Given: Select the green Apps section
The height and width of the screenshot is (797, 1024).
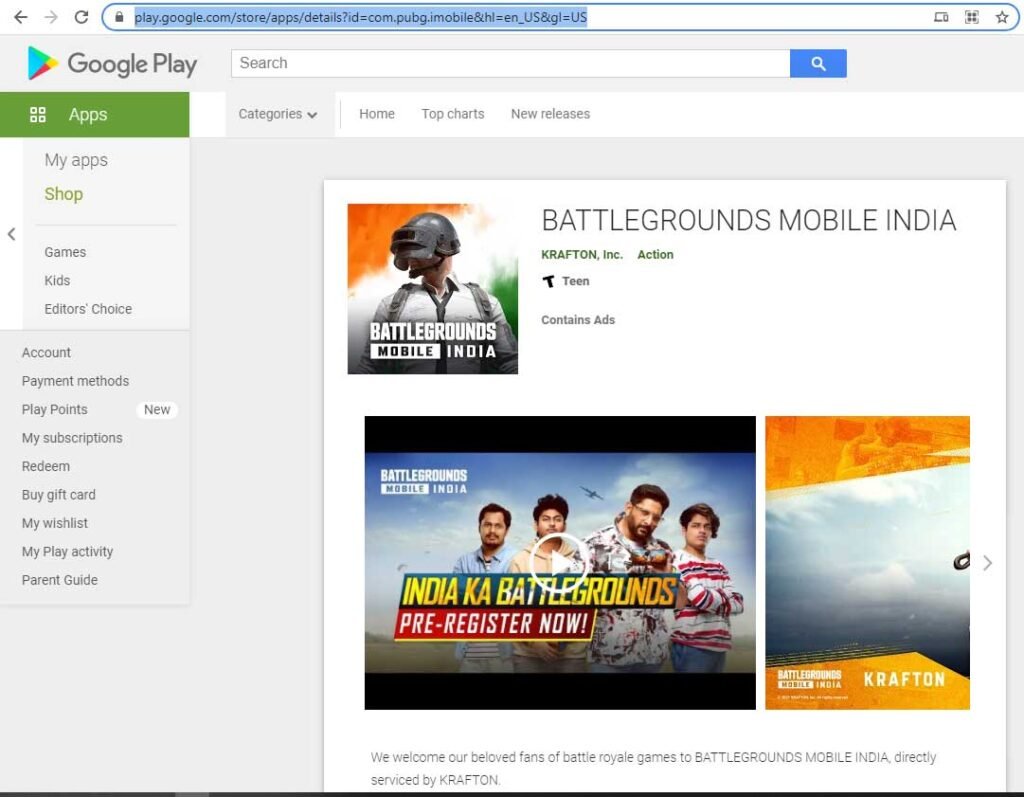Looking at the screenshot, I should (95, 115).
